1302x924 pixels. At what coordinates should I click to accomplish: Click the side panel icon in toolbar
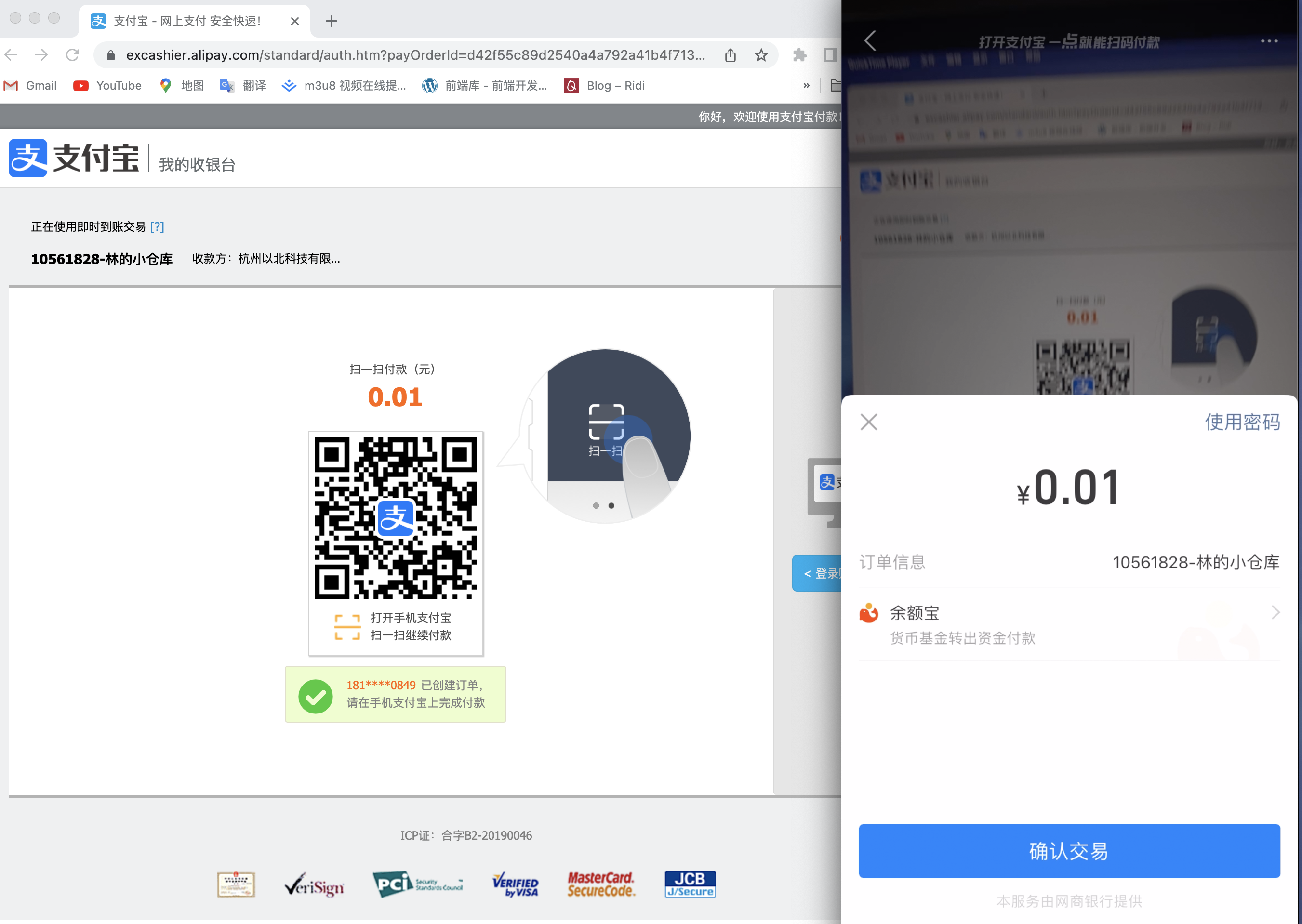(830, 55)
